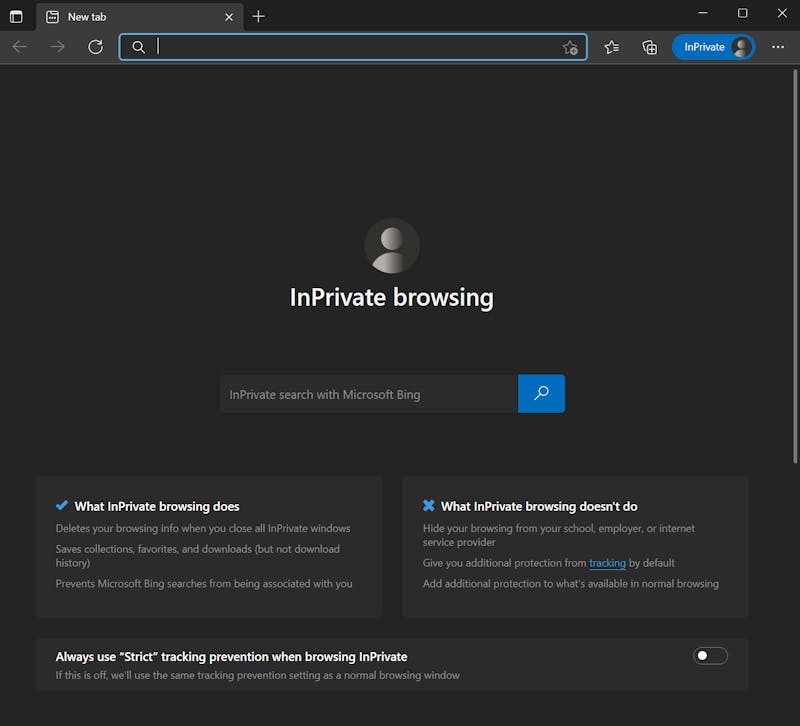Click the InPrivate avatar image in page center

[x=392, y=246]
